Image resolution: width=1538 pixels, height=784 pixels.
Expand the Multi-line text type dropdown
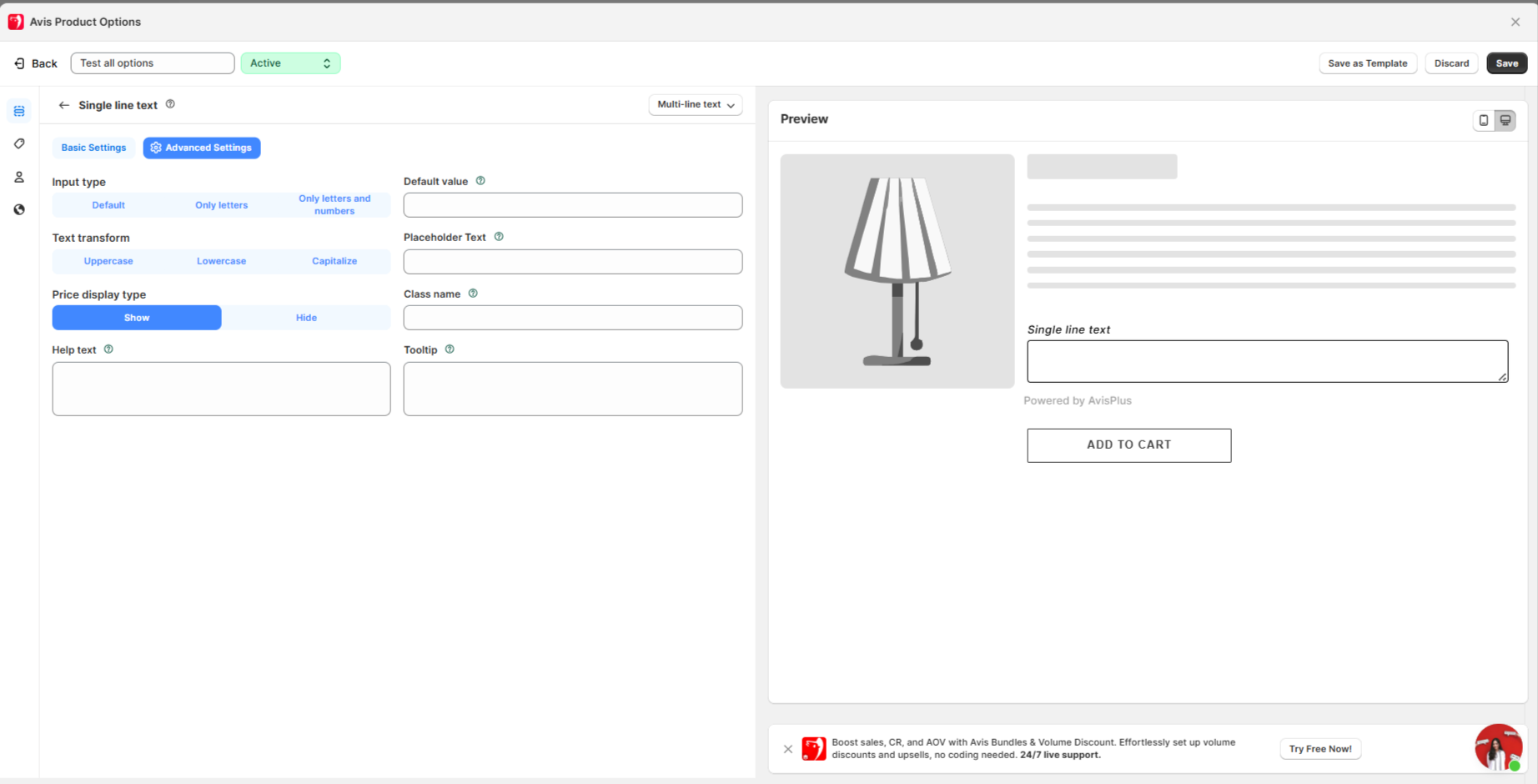click(x=696, y=105)
